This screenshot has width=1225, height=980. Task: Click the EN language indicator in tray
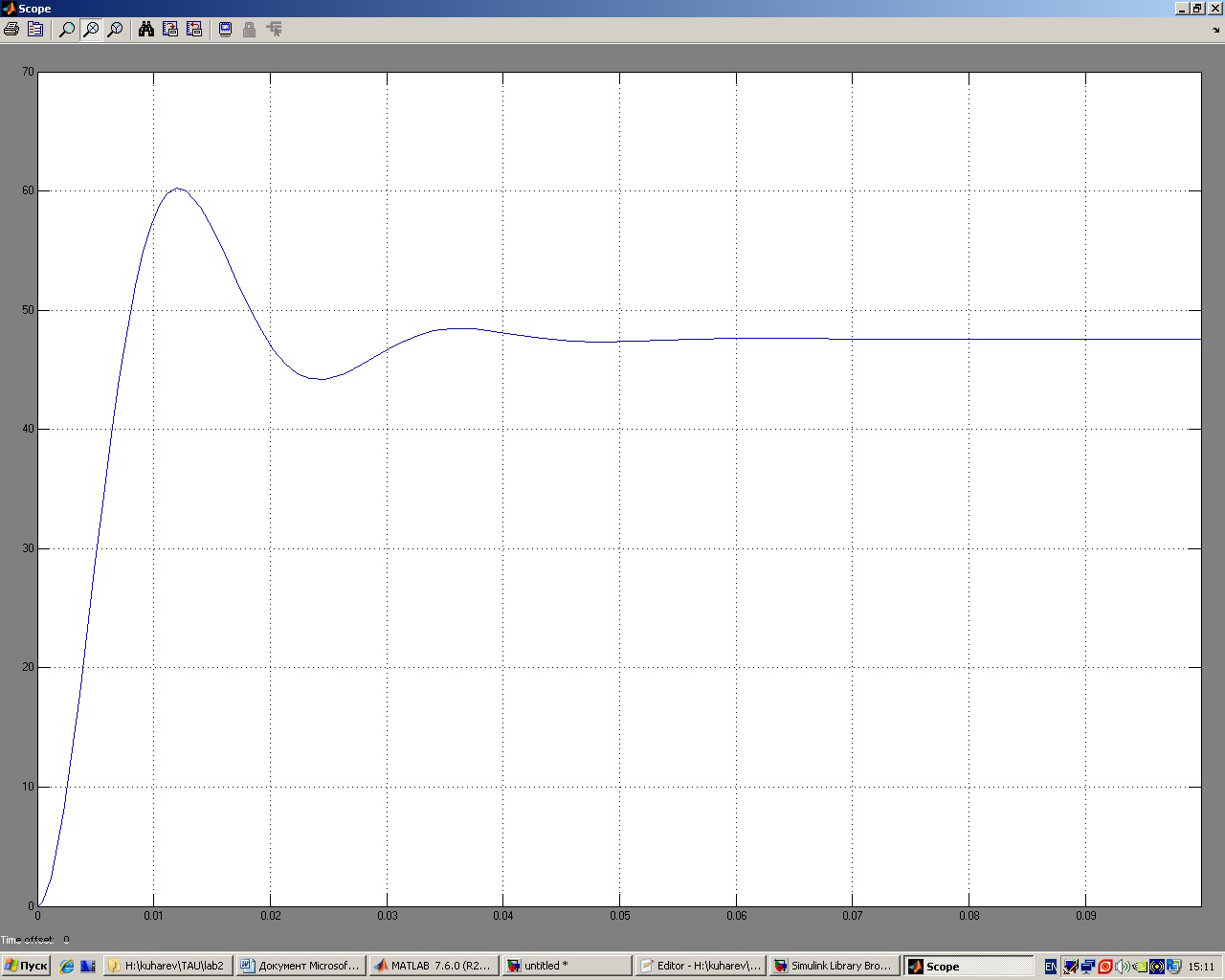pyautogui.click(x=1050, y=967)
